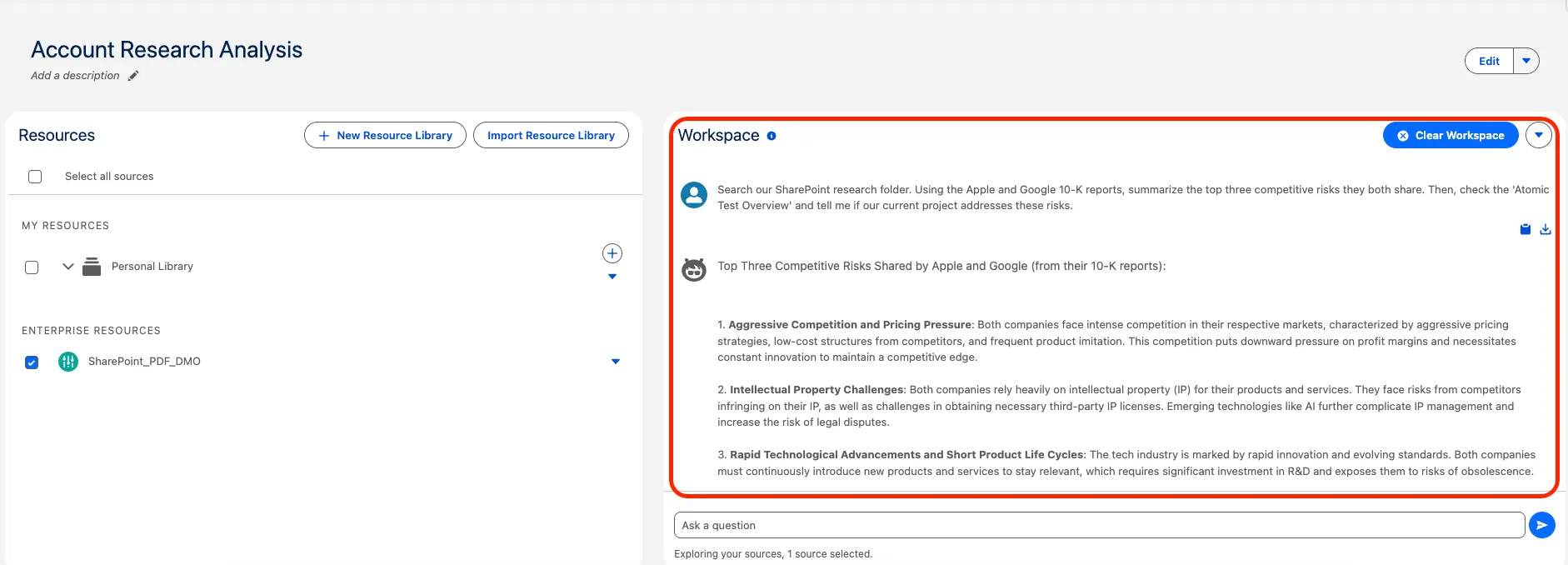Click the plus circle icon in My Resources

[x=612, y=253]
